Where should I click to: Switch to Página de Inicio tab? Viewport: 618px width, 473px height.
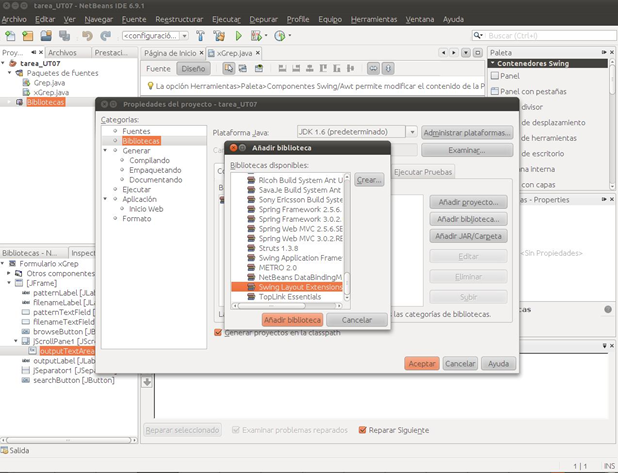pyautogui.click(x=170, y=53)
